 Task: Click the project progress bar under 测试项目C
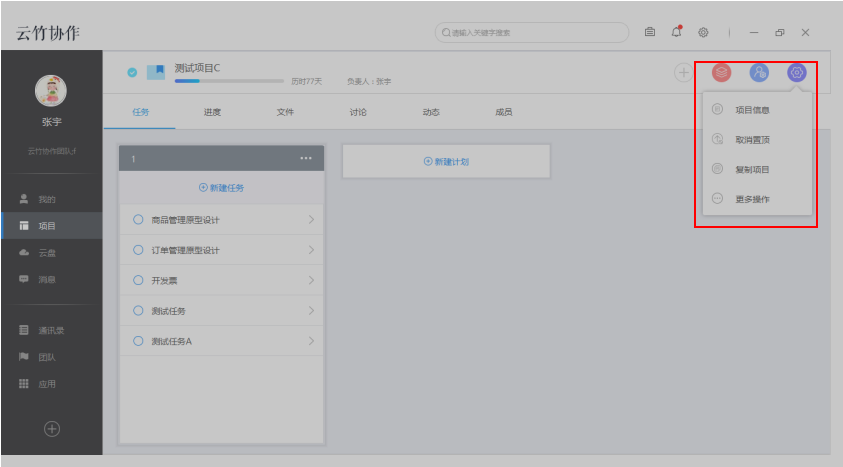pyautogui.click(x=229, y=82)
